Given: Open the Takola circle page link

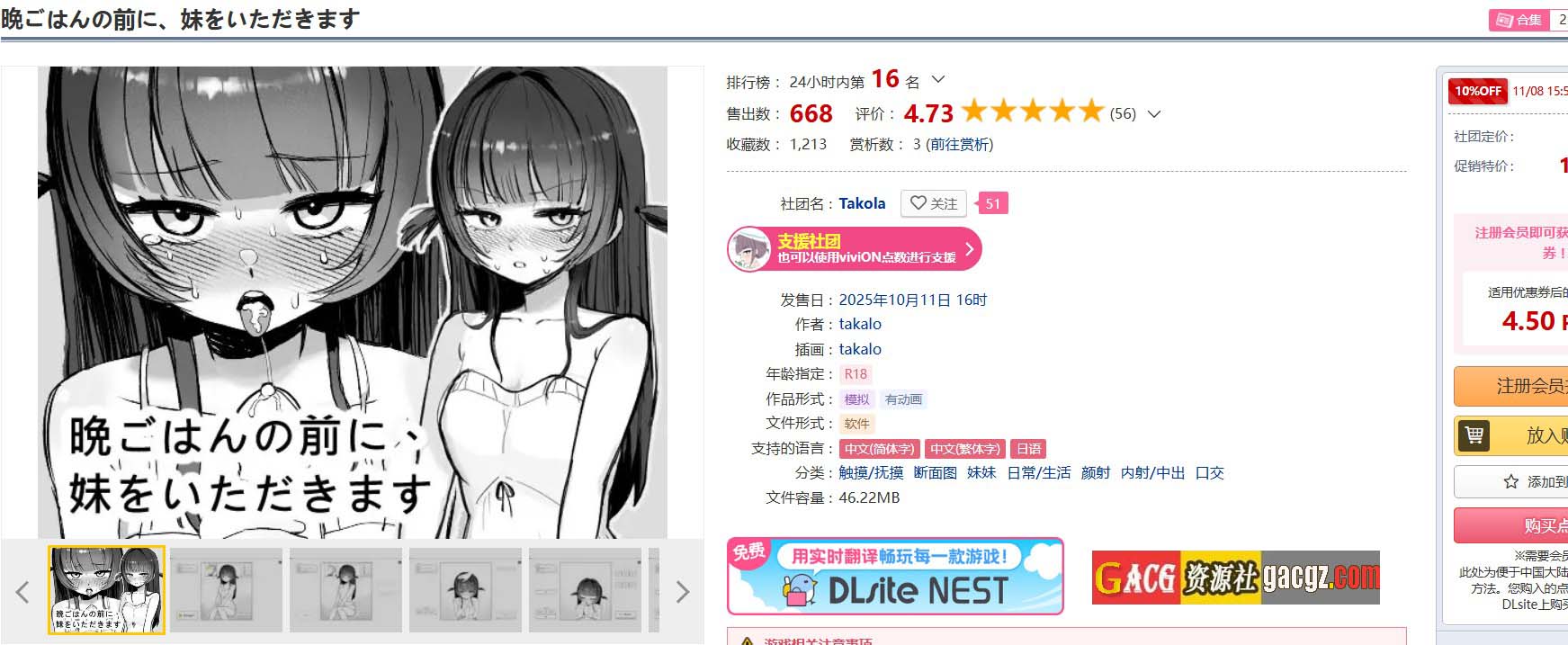Looking at the screenshot, I should 862,203.
